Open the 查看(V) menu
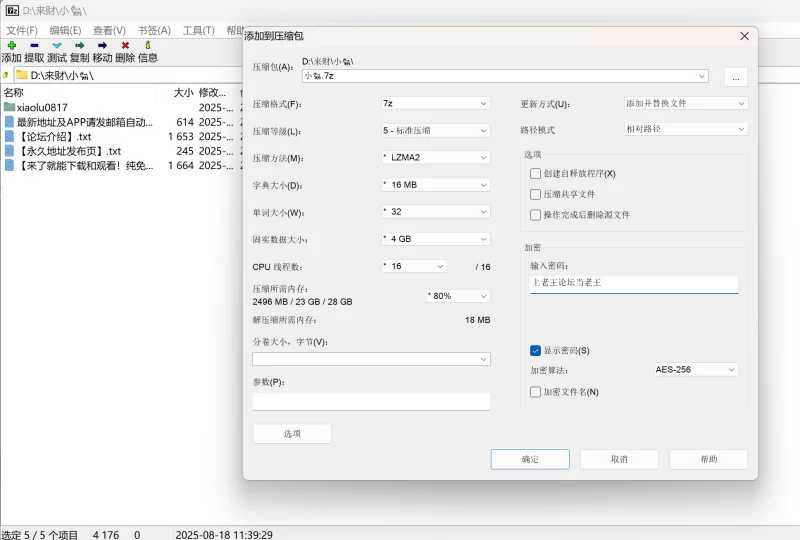 (x=109, y=31)
